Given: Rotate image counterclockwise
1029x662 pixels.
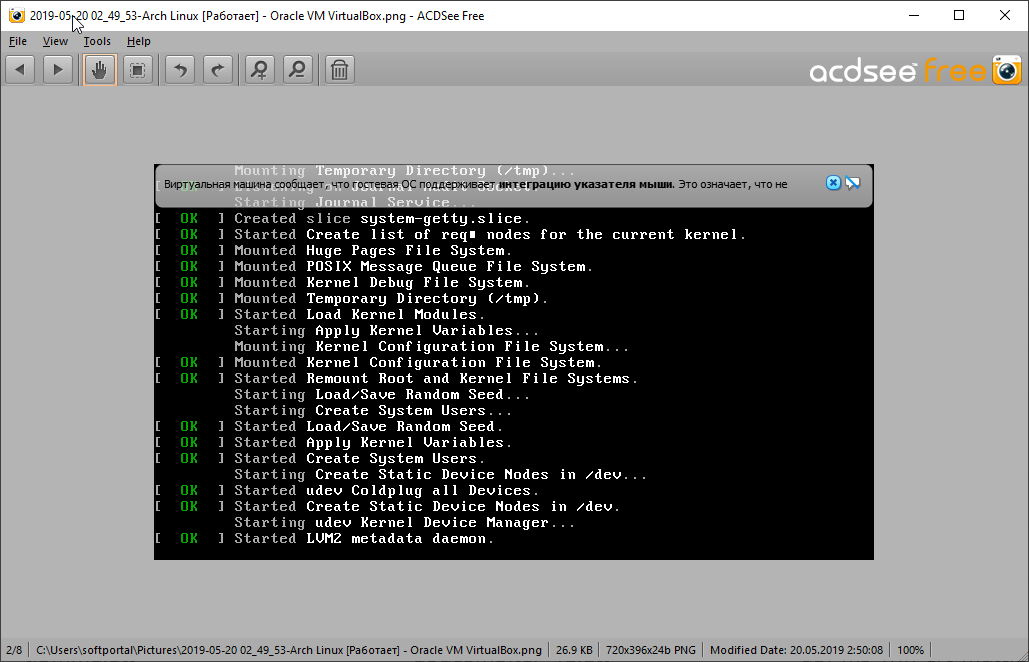Looking at the screenshot, I should point(180,70).
